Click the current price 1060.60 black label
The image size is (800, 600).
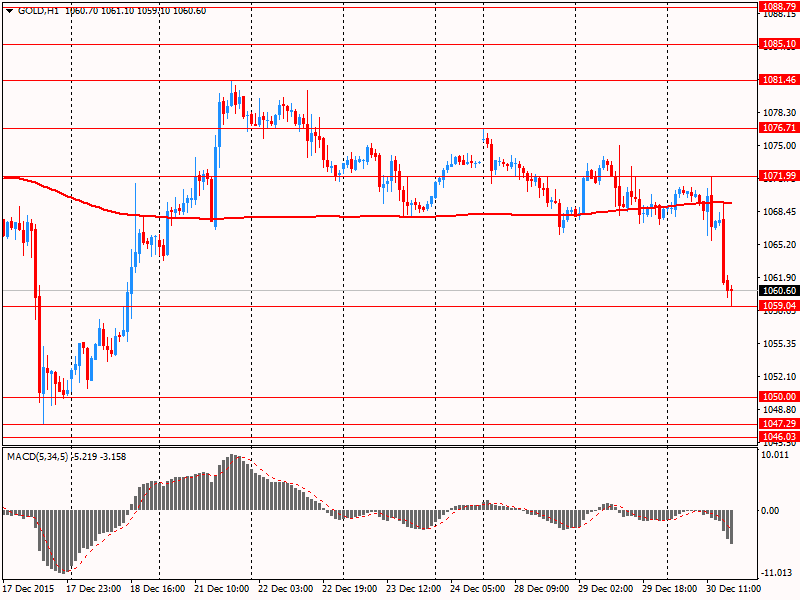778,291
